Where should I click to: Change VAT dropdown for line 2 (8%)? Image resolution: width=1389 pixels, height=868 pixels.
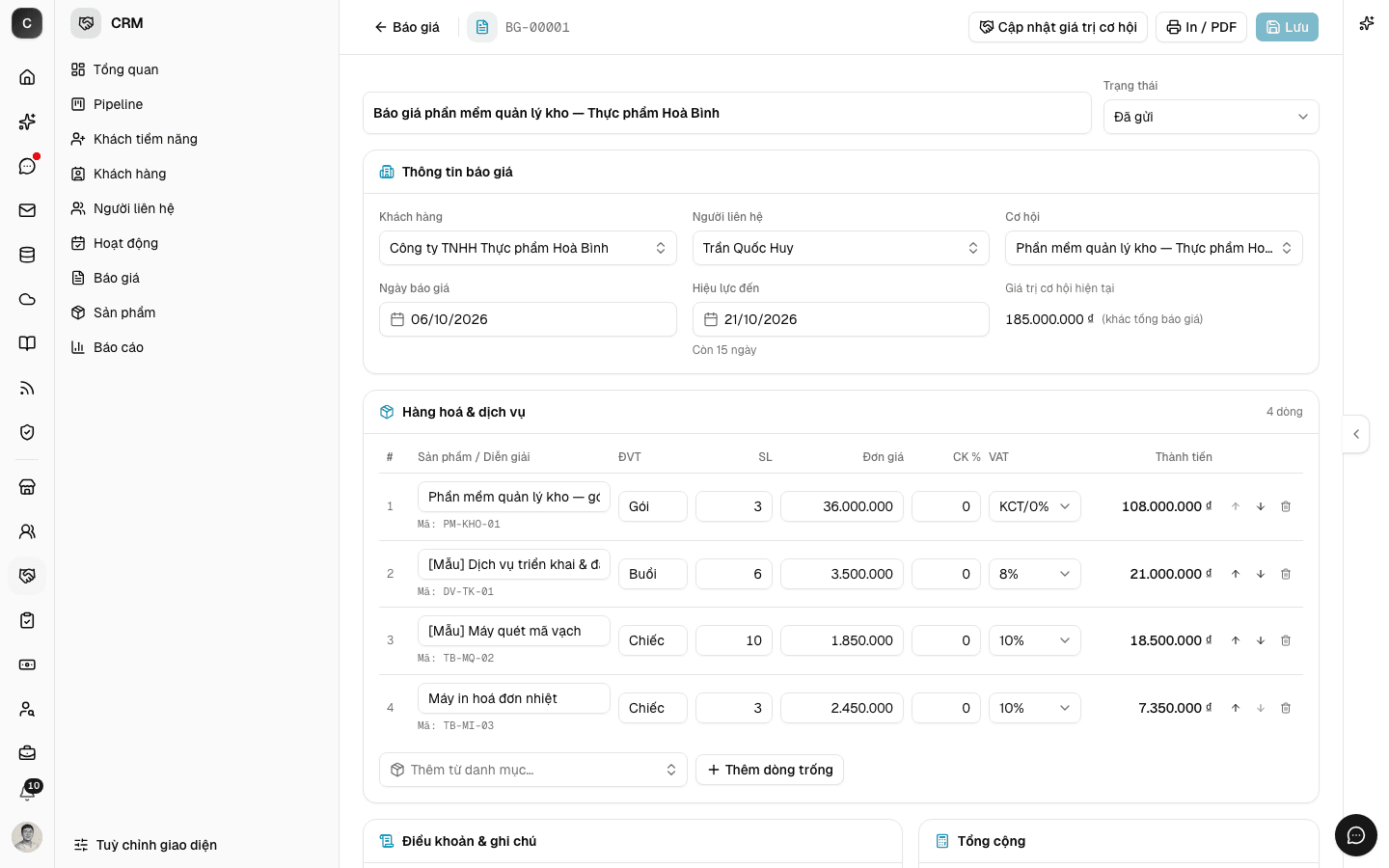[1034, 574]
